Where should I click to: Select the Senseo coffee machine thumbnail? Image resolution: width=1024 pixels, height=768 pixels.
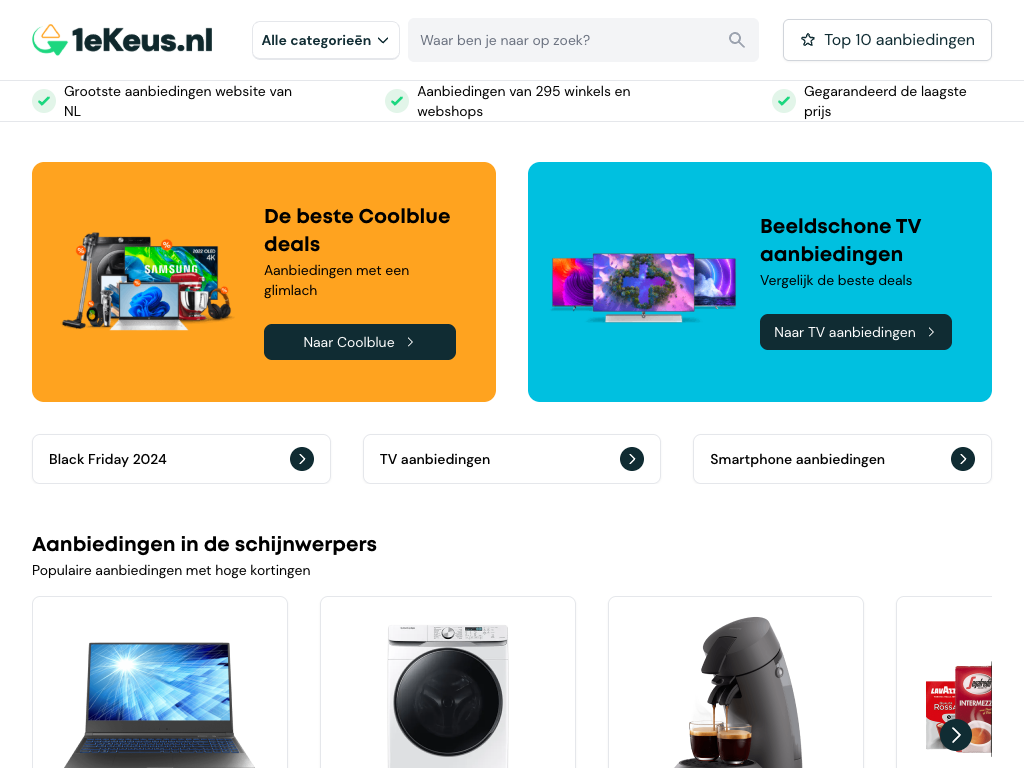[x=736, y=692]
